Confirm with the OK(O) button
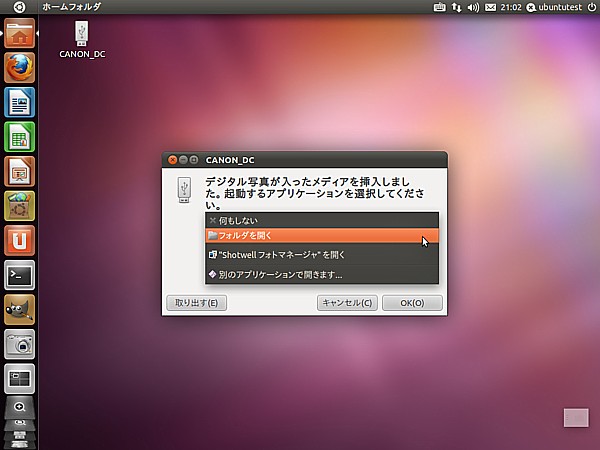Viewport: 600px width, 450px height. tap(412, 303)
